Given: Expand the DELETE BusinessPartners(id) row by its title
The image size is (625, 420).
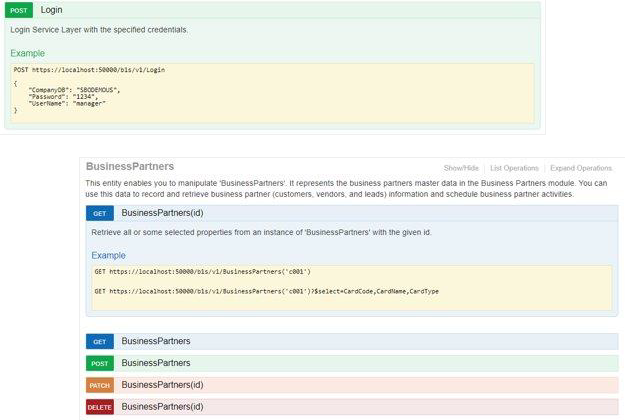Looking at the screenshot, I should tap(162, 407).
